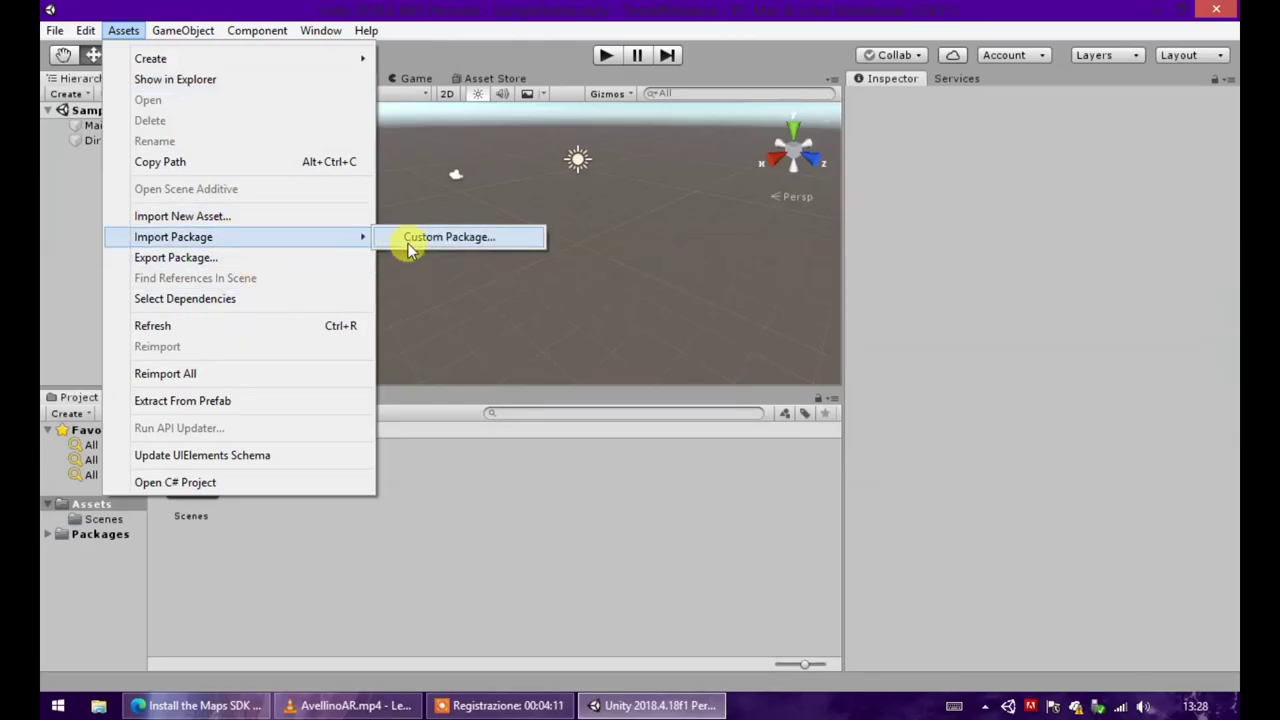The height and width of the screenshot is (720, 1280).
Task: Toggle scene lighting sun icon
Action: tap(478, 94)
